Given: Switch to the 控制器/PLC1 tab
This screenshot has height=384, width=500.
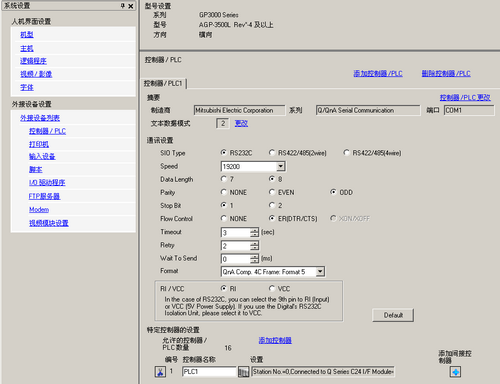Looking at the screenshot, I should [163, 83].
